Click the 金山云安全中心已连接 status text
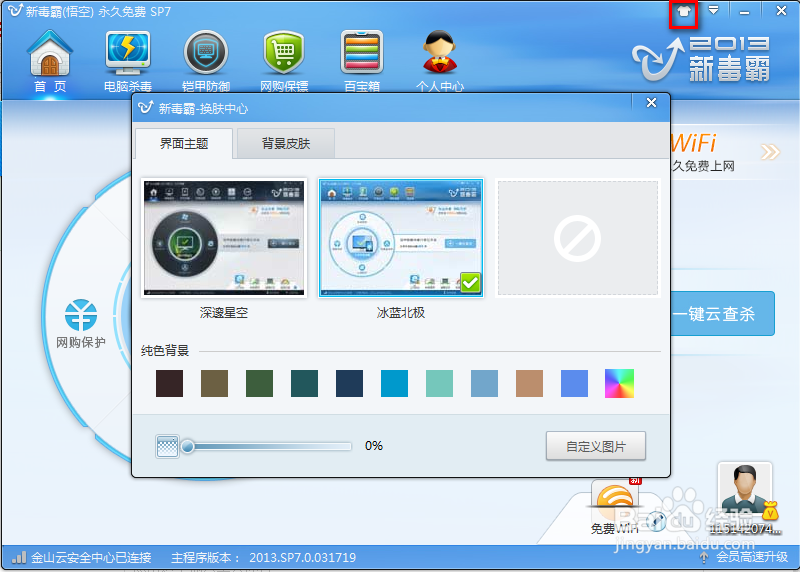The height and width of the screenshot is (572, 800). click(x=91, y=557)
